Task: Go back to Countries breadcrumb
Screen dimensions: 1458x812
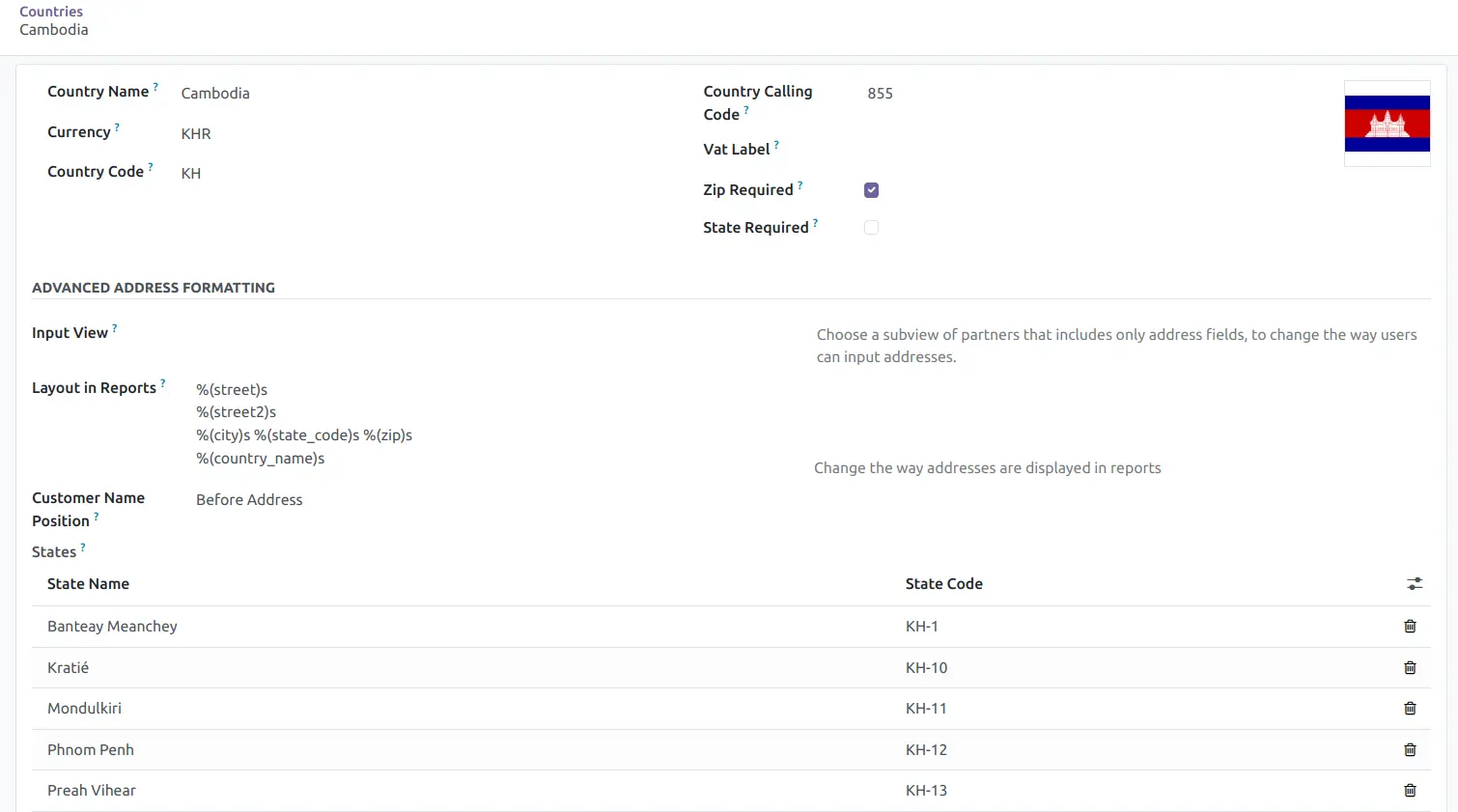Action: tap(51, 12)
